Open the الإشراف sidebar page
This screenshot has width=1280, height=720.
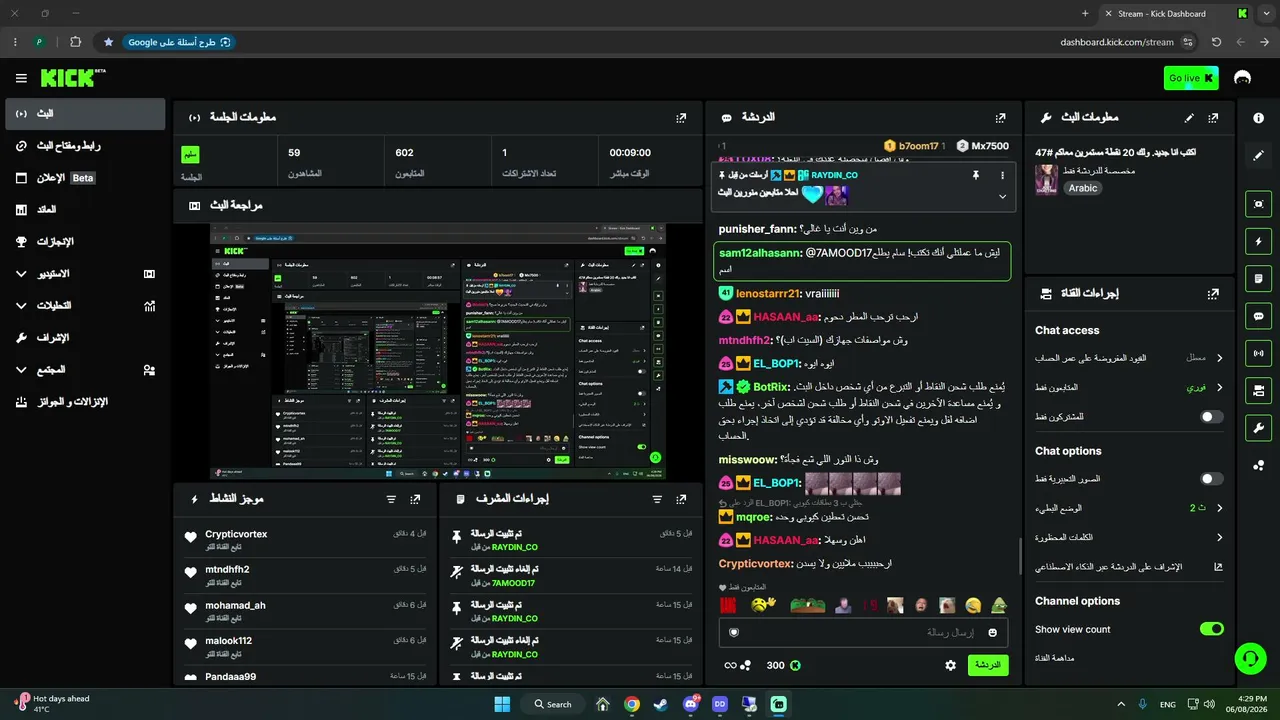point(85,338)
